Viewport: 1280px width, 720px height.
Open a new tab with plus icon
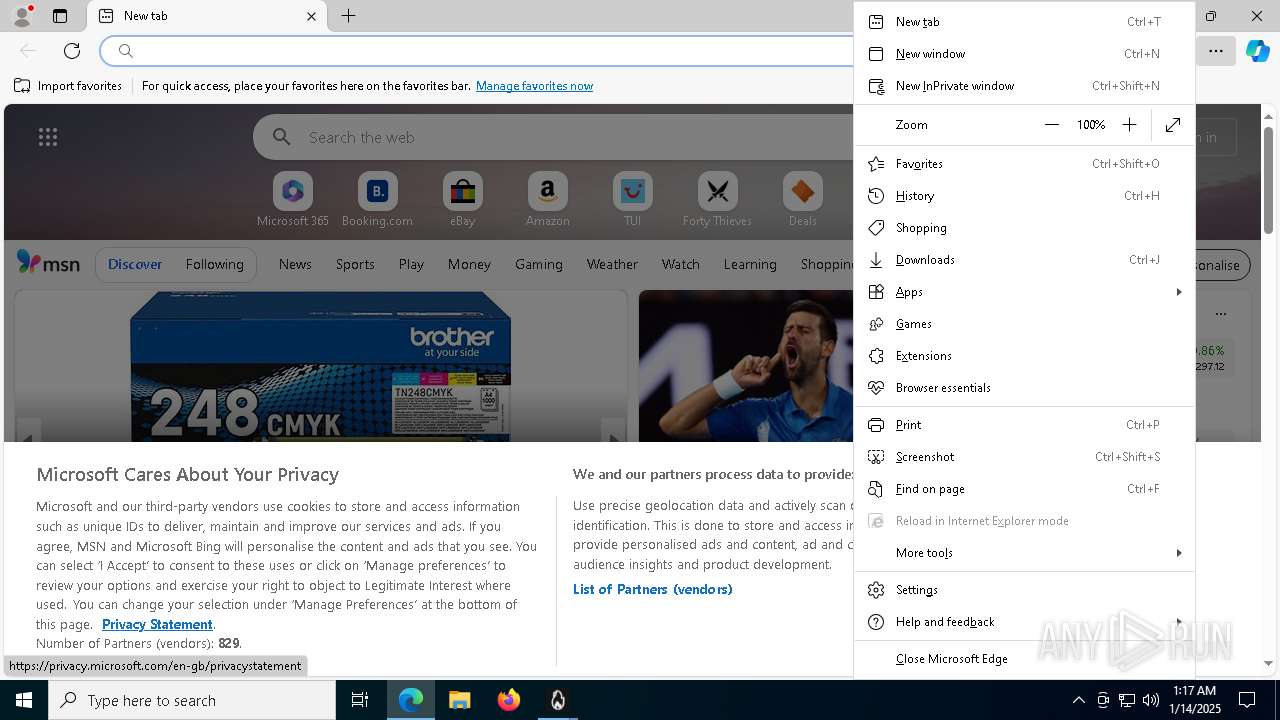click(x=348, y=16)
